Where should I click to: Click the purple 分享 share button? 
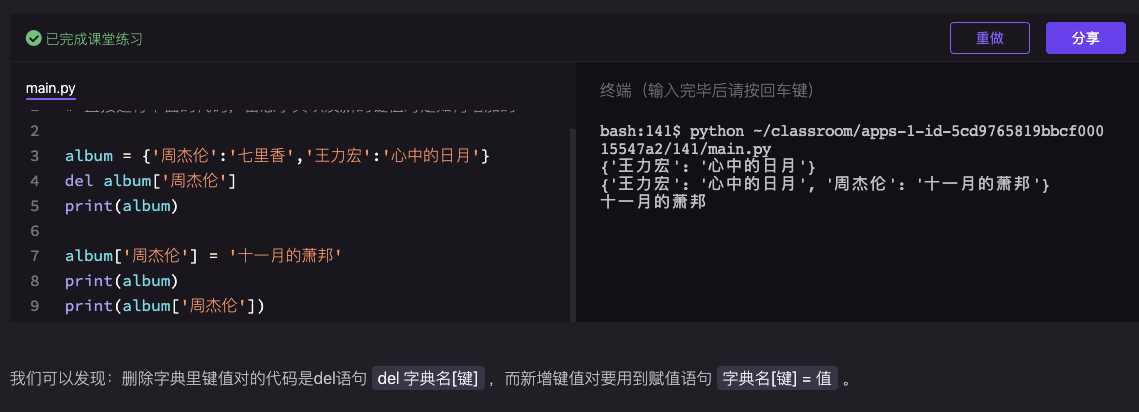[x=1085, y=38]
